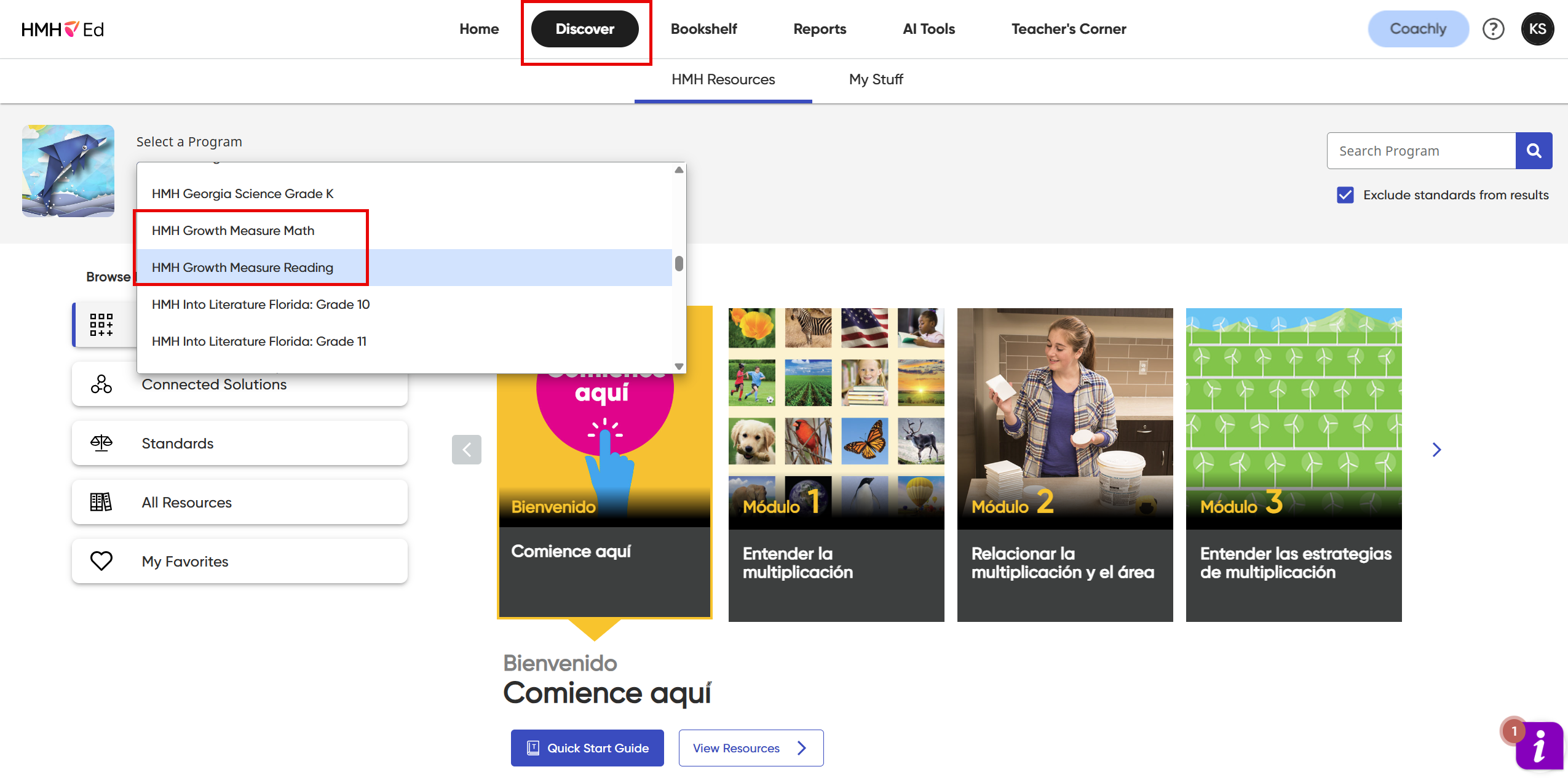Open the Módulo 2 Relacionar la multiplicación card

[1065, 465]
